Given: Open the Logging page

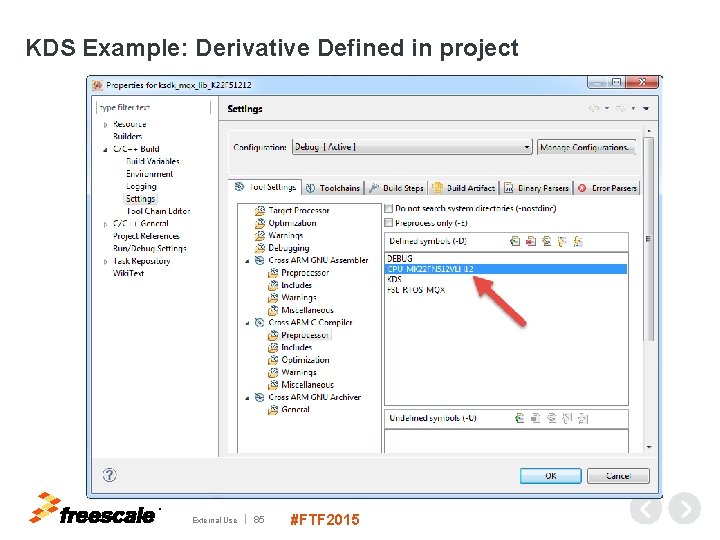Looking at the screenshot, I should click(x=141, y=186).
